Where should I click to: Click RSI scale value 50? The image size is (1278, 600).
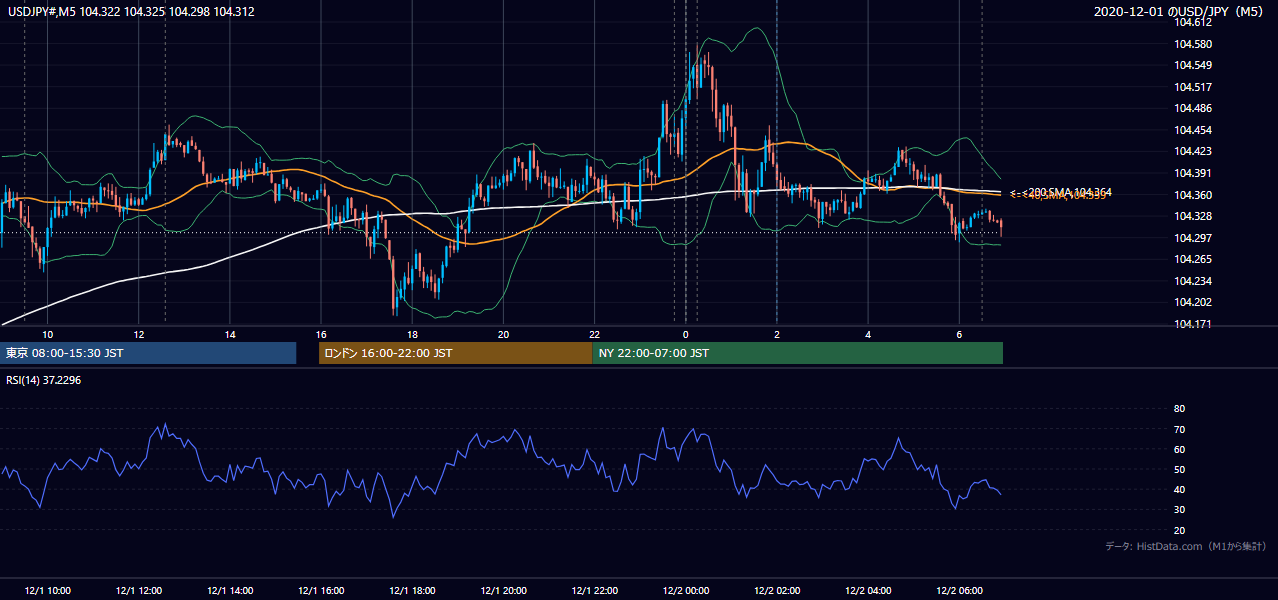[1179, 469]
